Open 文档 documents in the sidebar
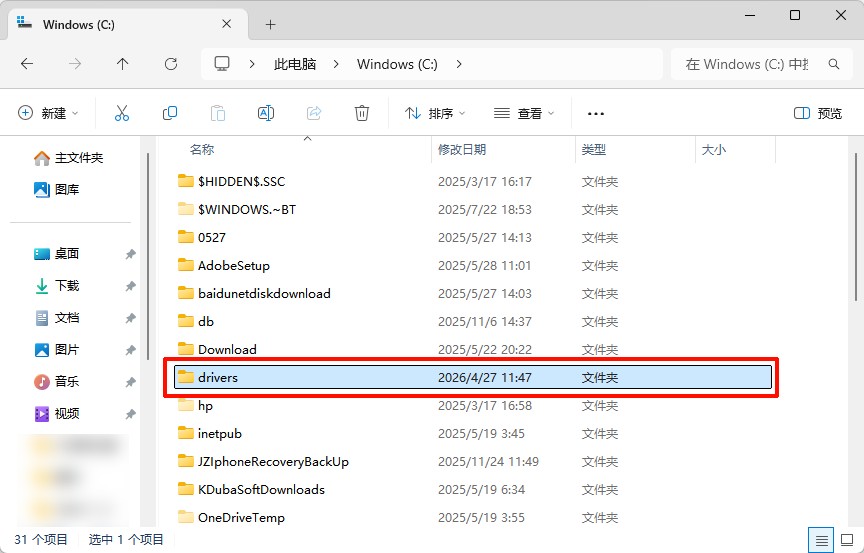Screen dimensions: 864x553 (x=57, y=318)
